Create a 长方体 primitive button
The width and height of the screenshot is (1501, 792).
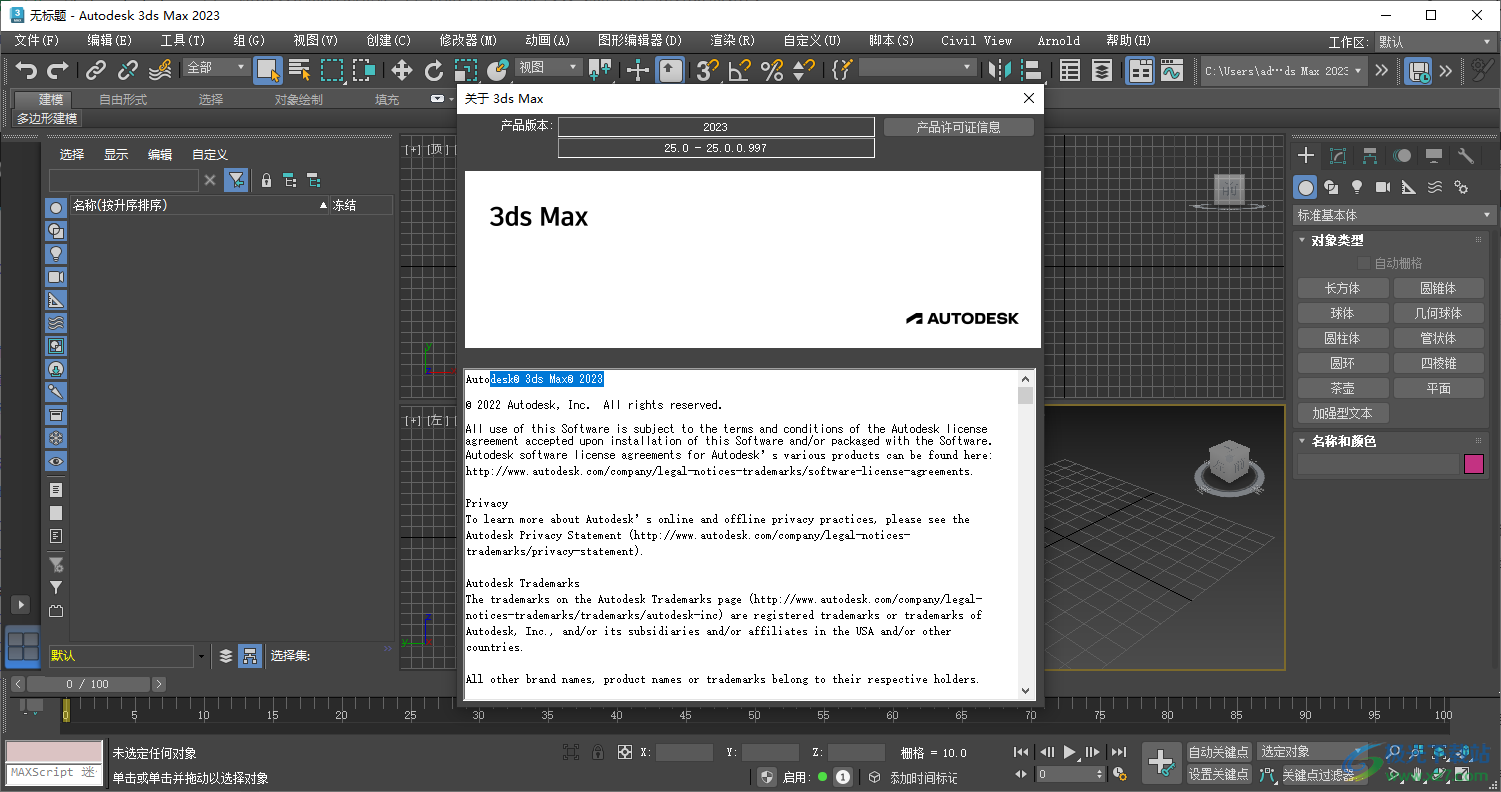pyautogui.click(x=1343, y=288)
